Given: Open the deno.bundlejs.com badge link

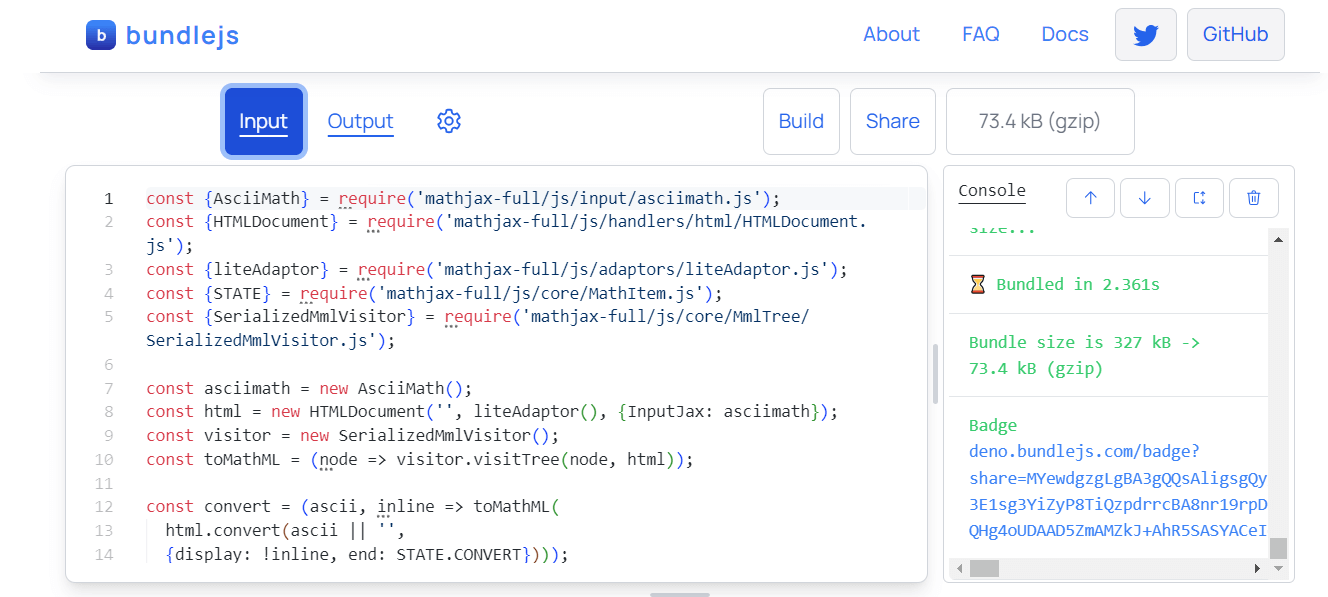Looking at the screenshot, I should coord(1118,490).
